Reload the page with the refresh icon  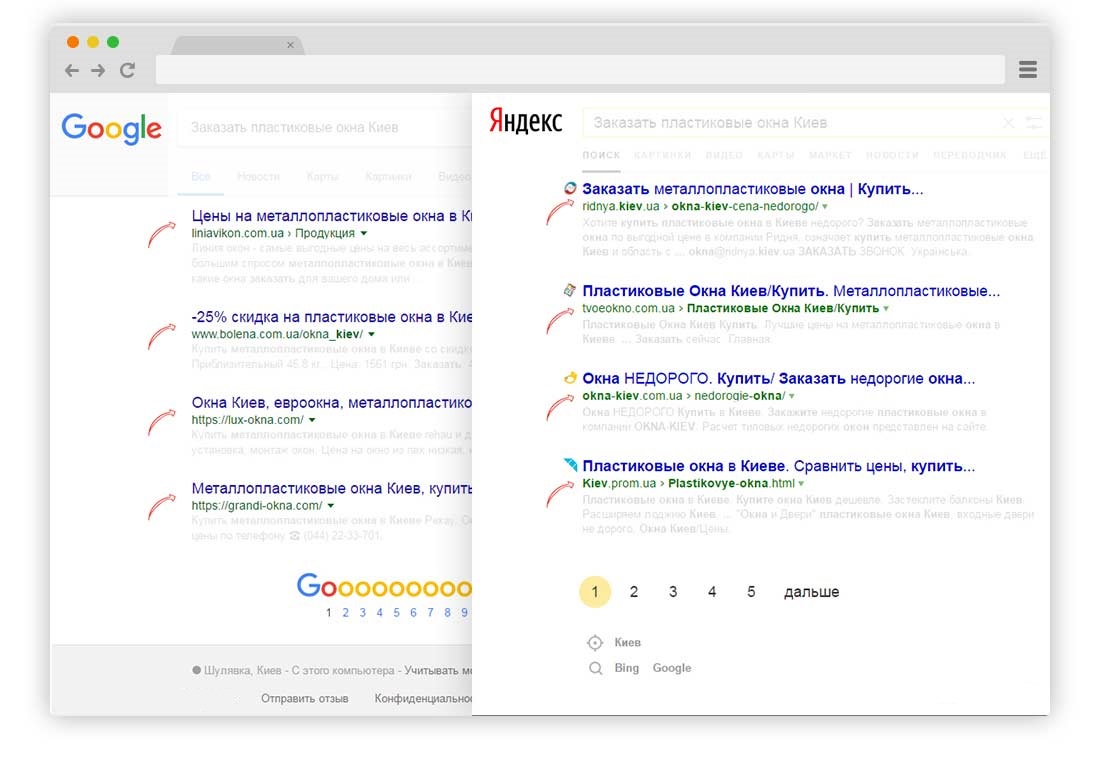coord(127,70)
